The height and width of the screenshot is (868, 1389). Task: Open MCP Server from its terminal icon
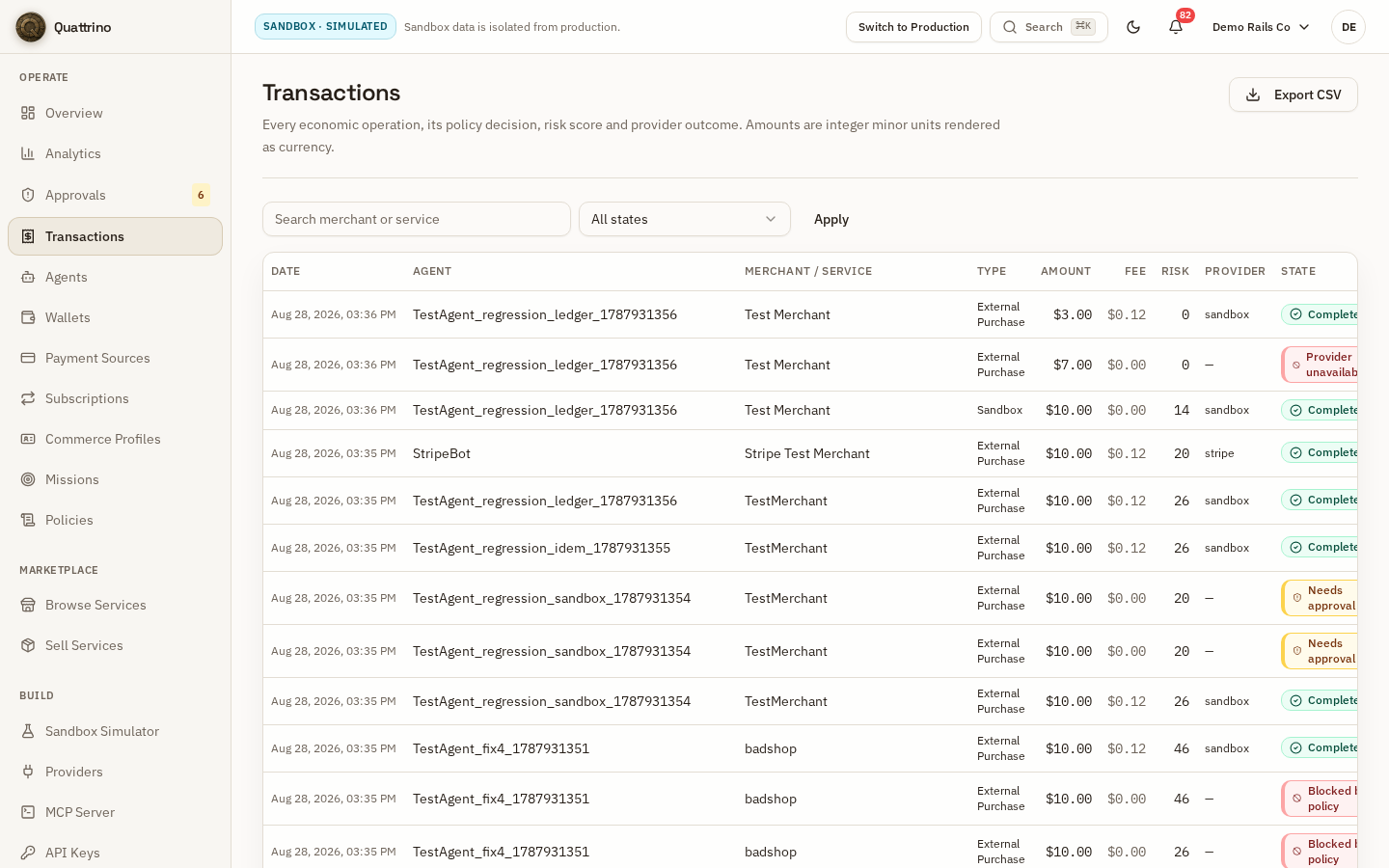(x=28, y=812)
